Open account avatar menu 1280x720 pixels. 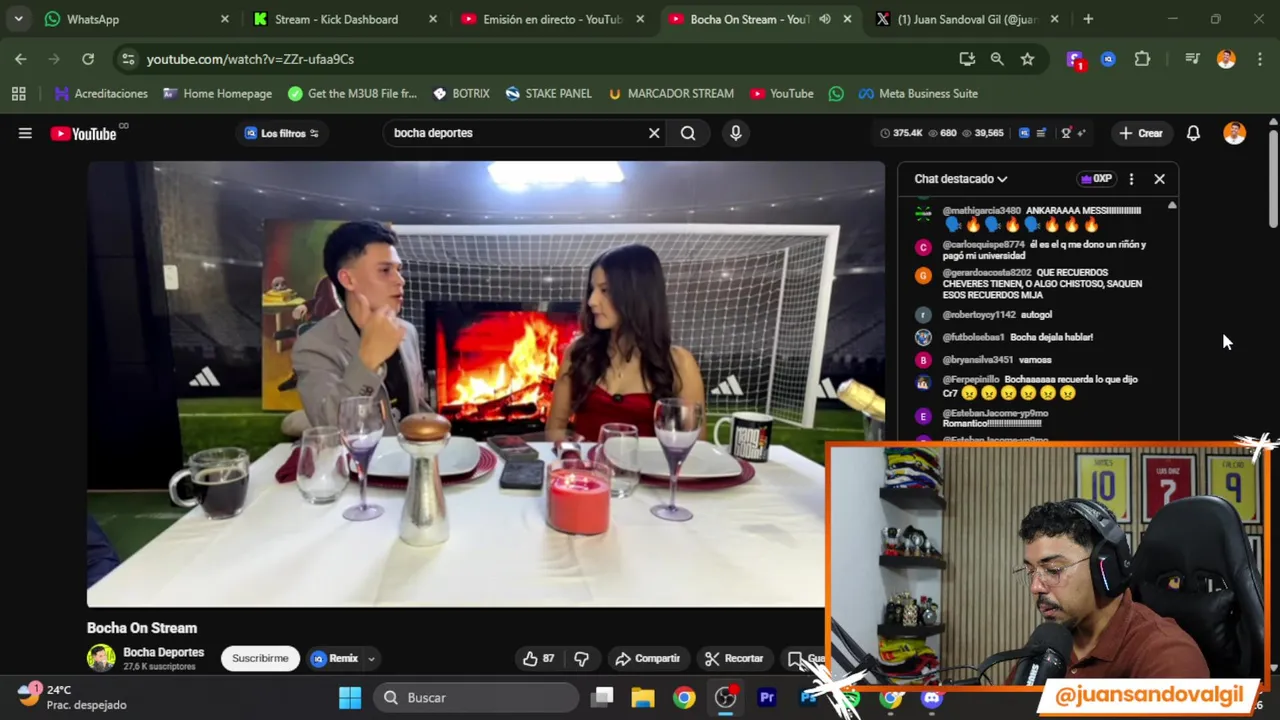click(1234, 133)
